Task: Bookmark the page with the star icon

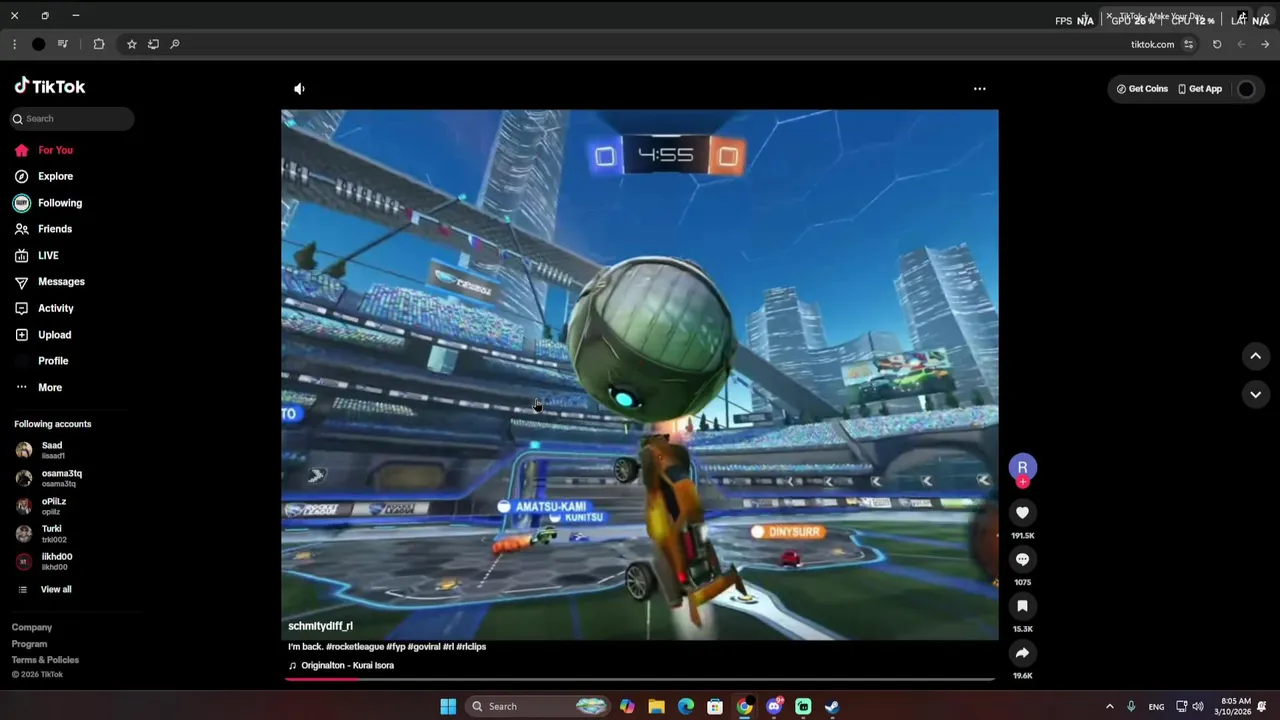Action: (x=131, y=44)
